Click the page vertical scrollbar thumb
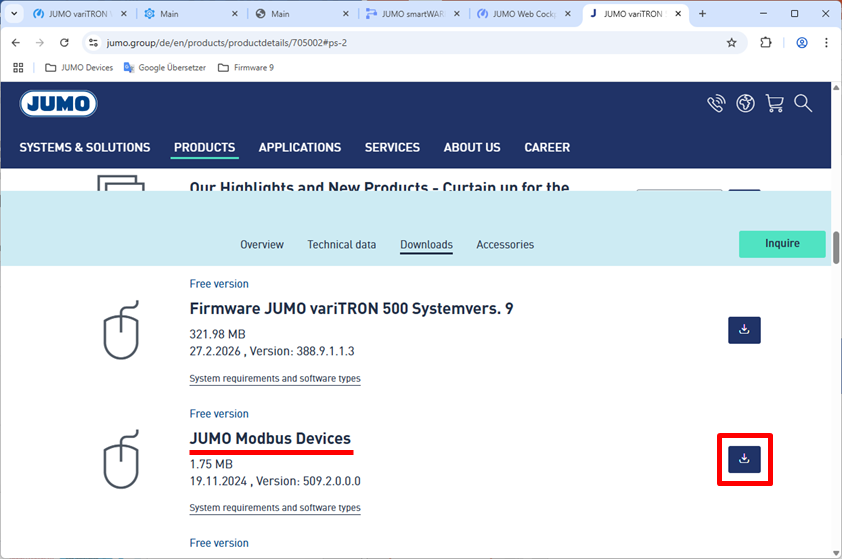Image resolution: width=842 pixels, height=559 pixels. click(x=836, y=248)
